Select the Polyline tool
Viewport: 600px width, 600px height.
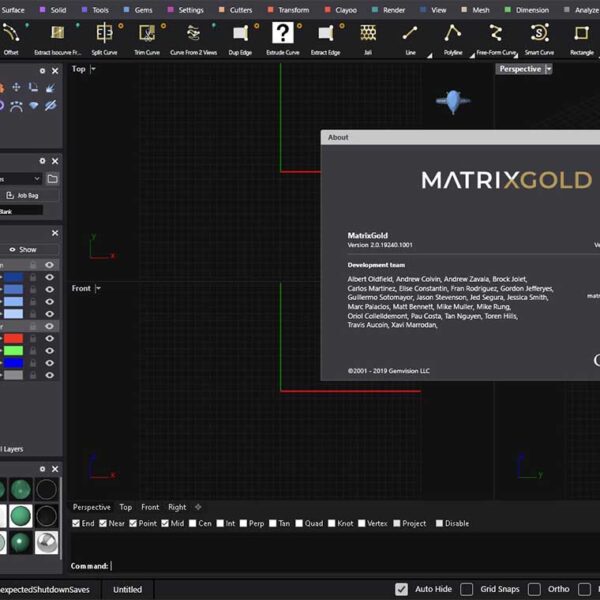point(453,38)
